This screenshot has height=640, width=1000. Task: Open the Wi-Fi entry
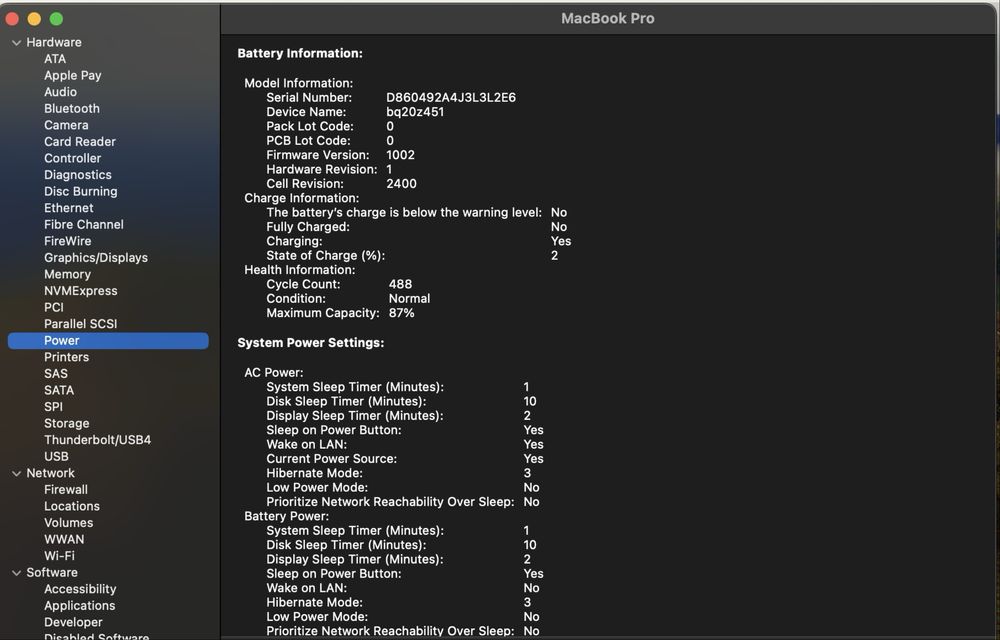pos(59,556)
